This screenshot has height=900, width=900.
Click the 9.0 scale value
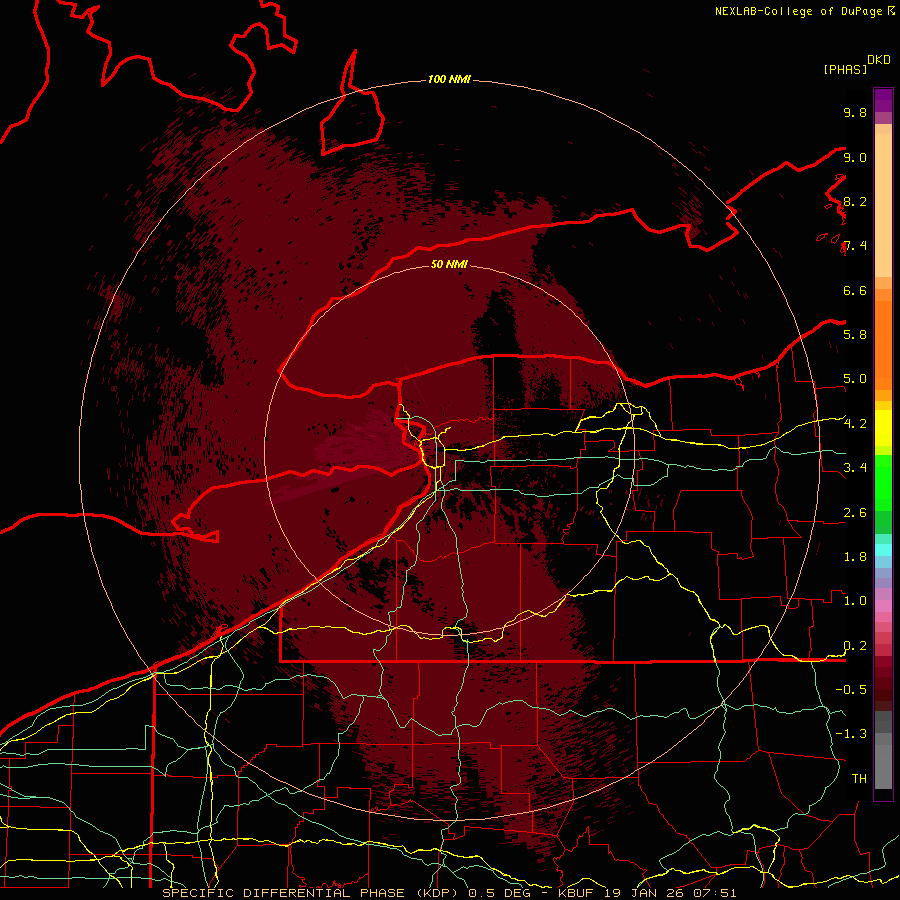(855, 157)
